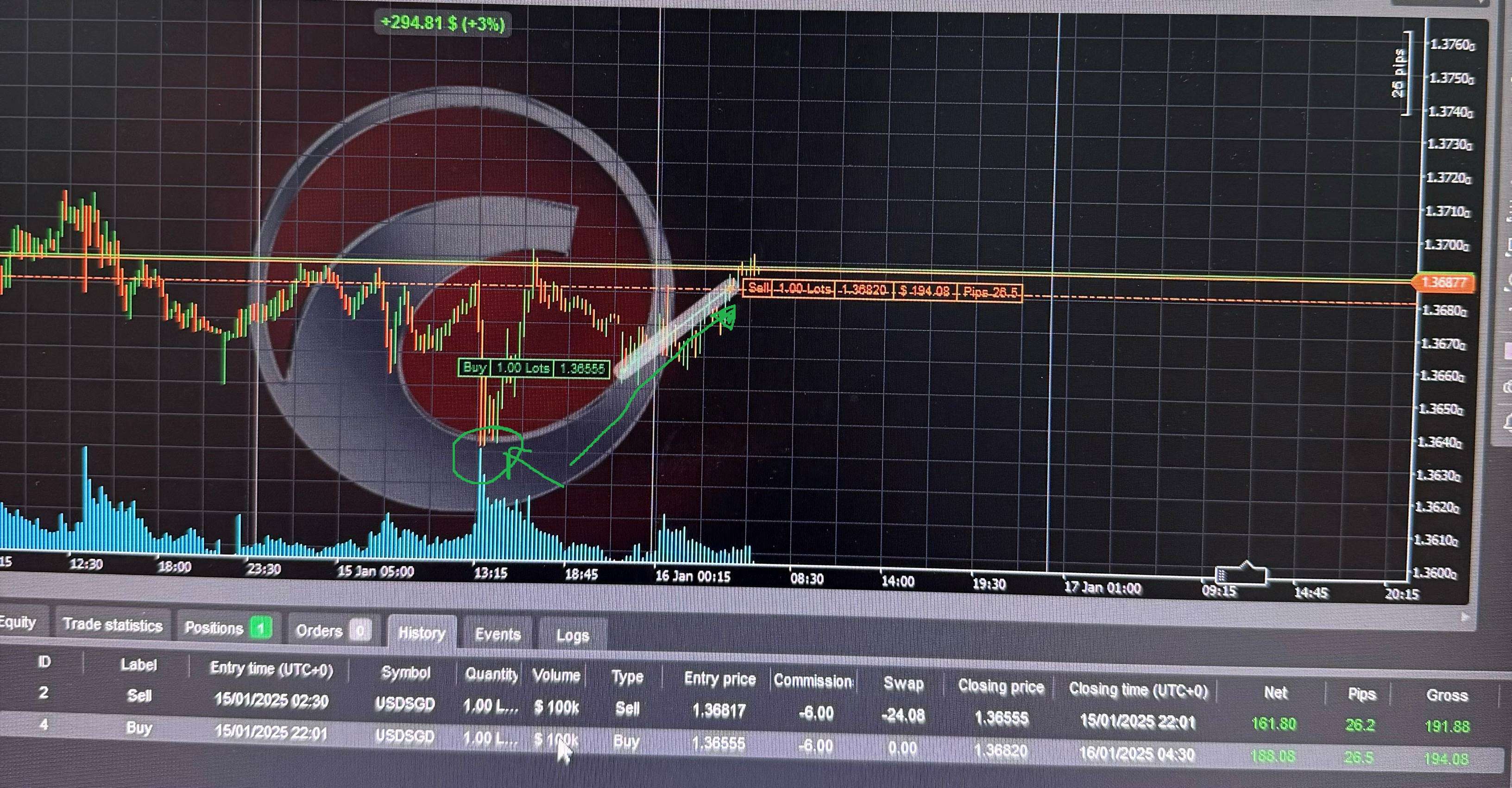Open the Events tab
The width and height of the screenshot is (1512, 788).
point(498,634)
